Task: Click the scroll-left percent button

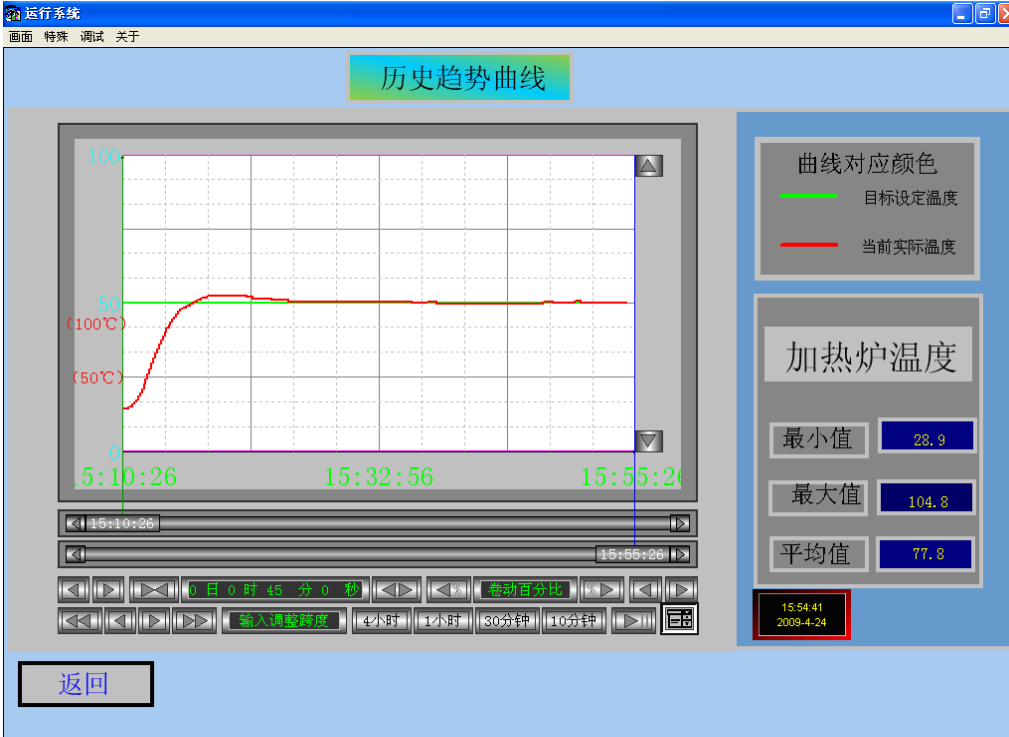Action: 449,590
